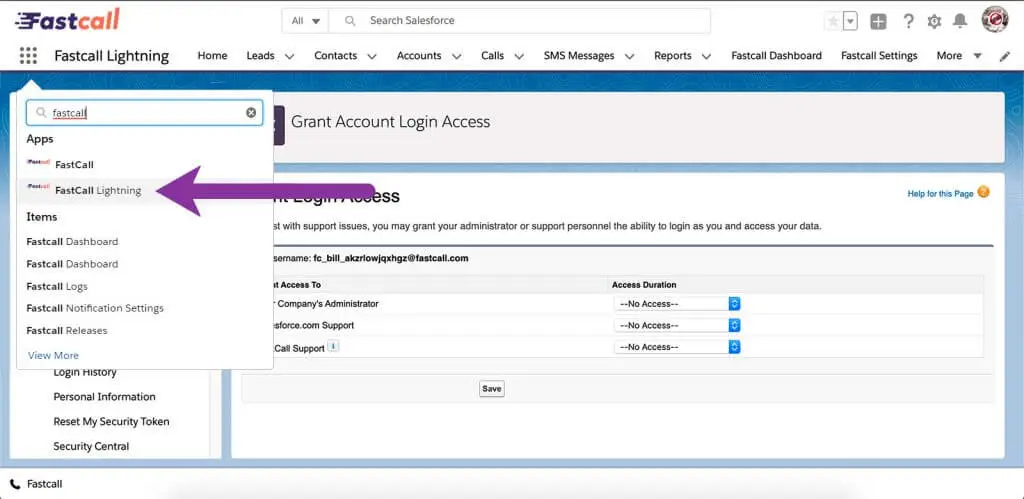Click the global actions plus icon
The height and width of the screenshot is (499, 1024).
pos(878,21)
